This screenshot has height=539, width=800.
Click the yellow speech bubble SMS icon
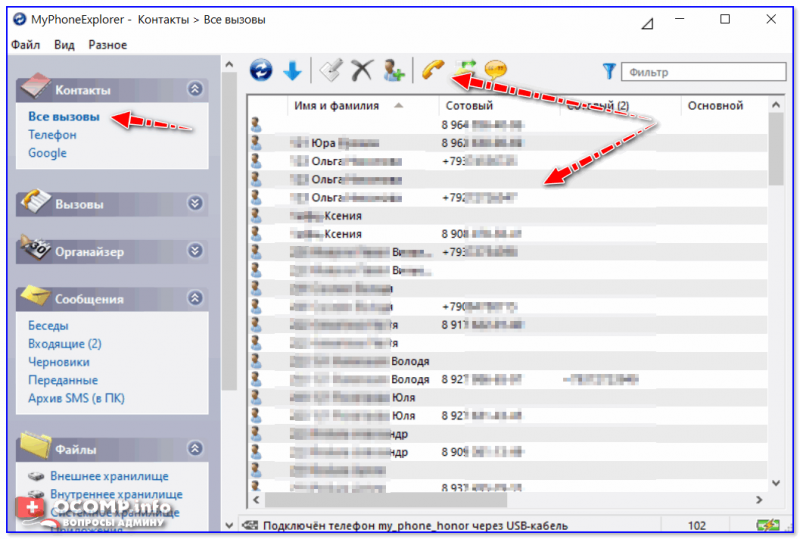[495, 69]
